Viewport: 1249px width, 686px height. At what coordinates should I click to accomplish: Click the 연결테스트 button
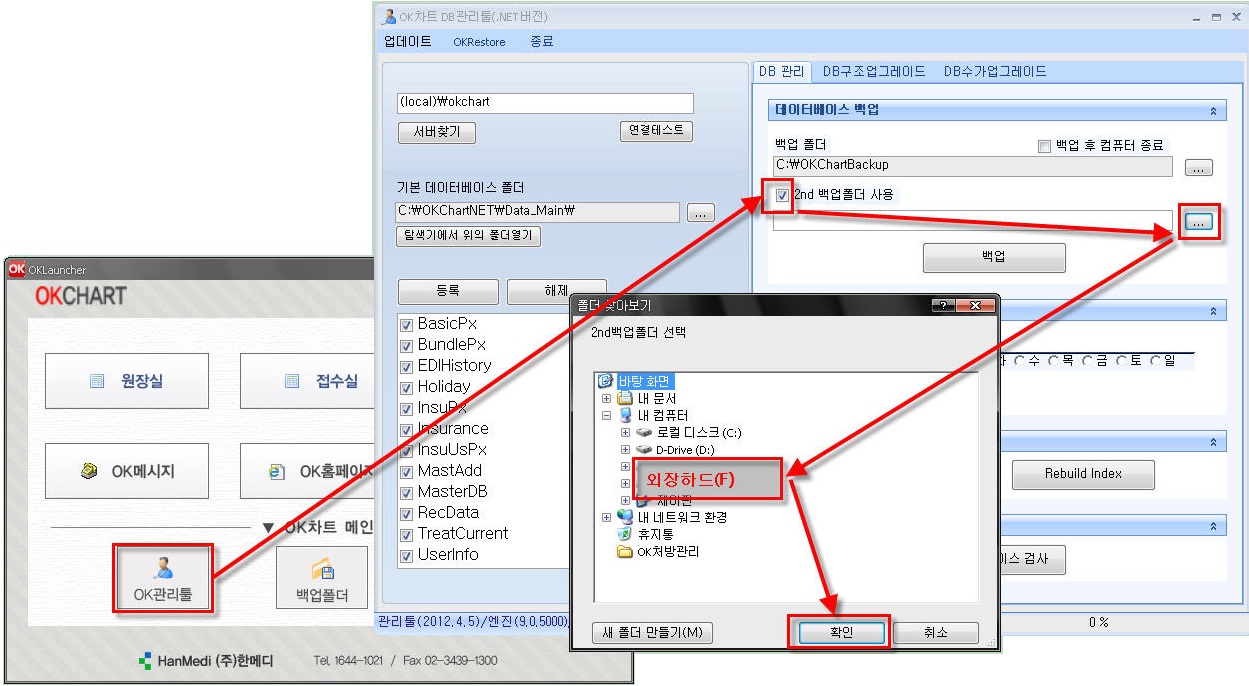[x=657, y=131]
